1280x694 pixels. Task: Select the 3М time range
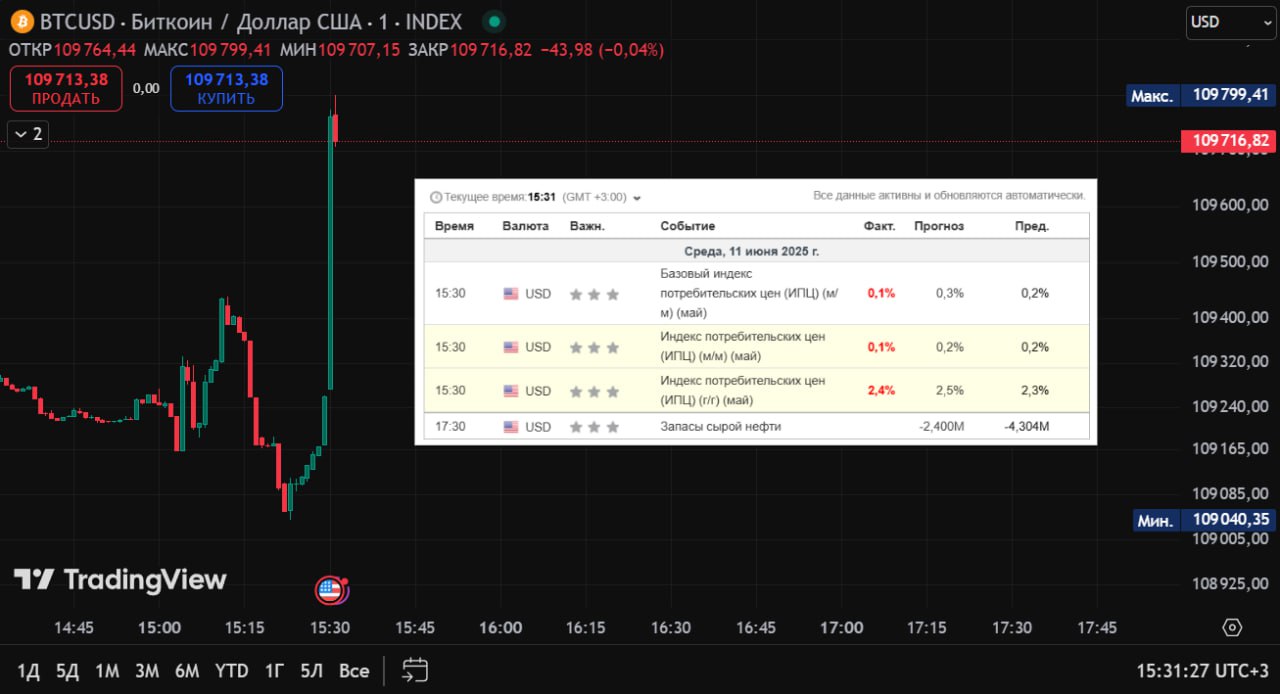coord(147,671)
